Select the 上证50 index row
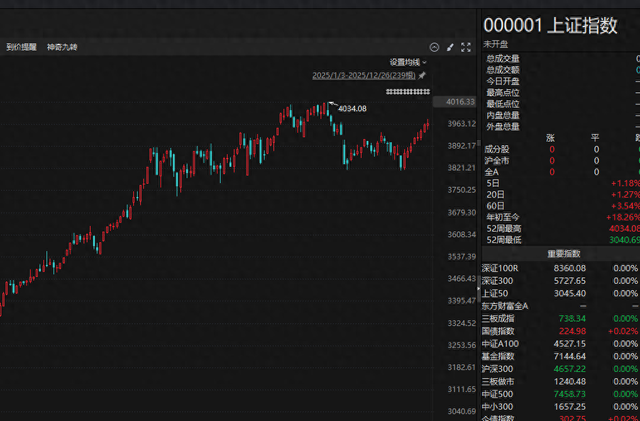The height and width of the screenshot is (421, 640). click(501, 293)
